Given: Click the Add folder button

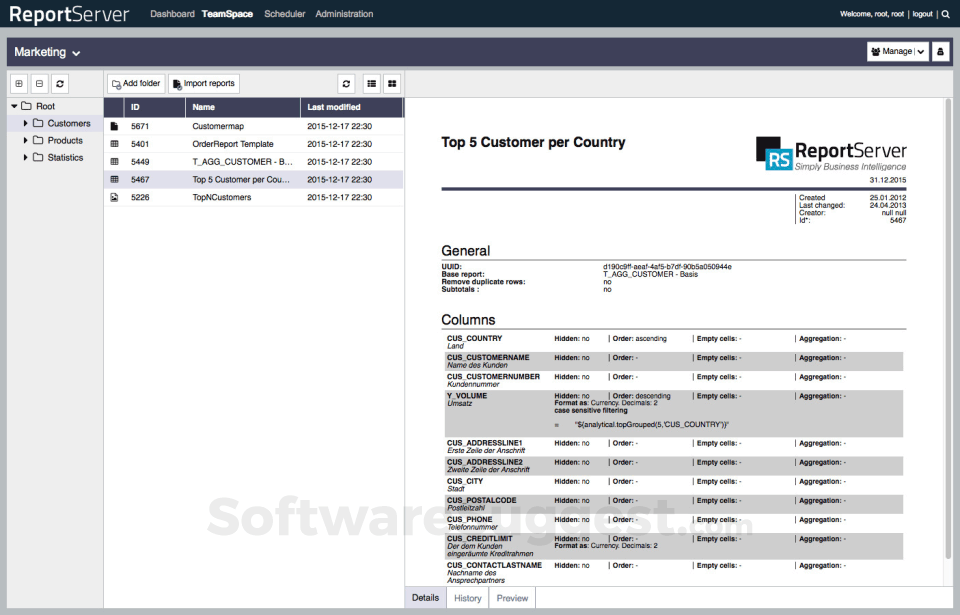Looking at the screenshot, I should click(135, 83).
